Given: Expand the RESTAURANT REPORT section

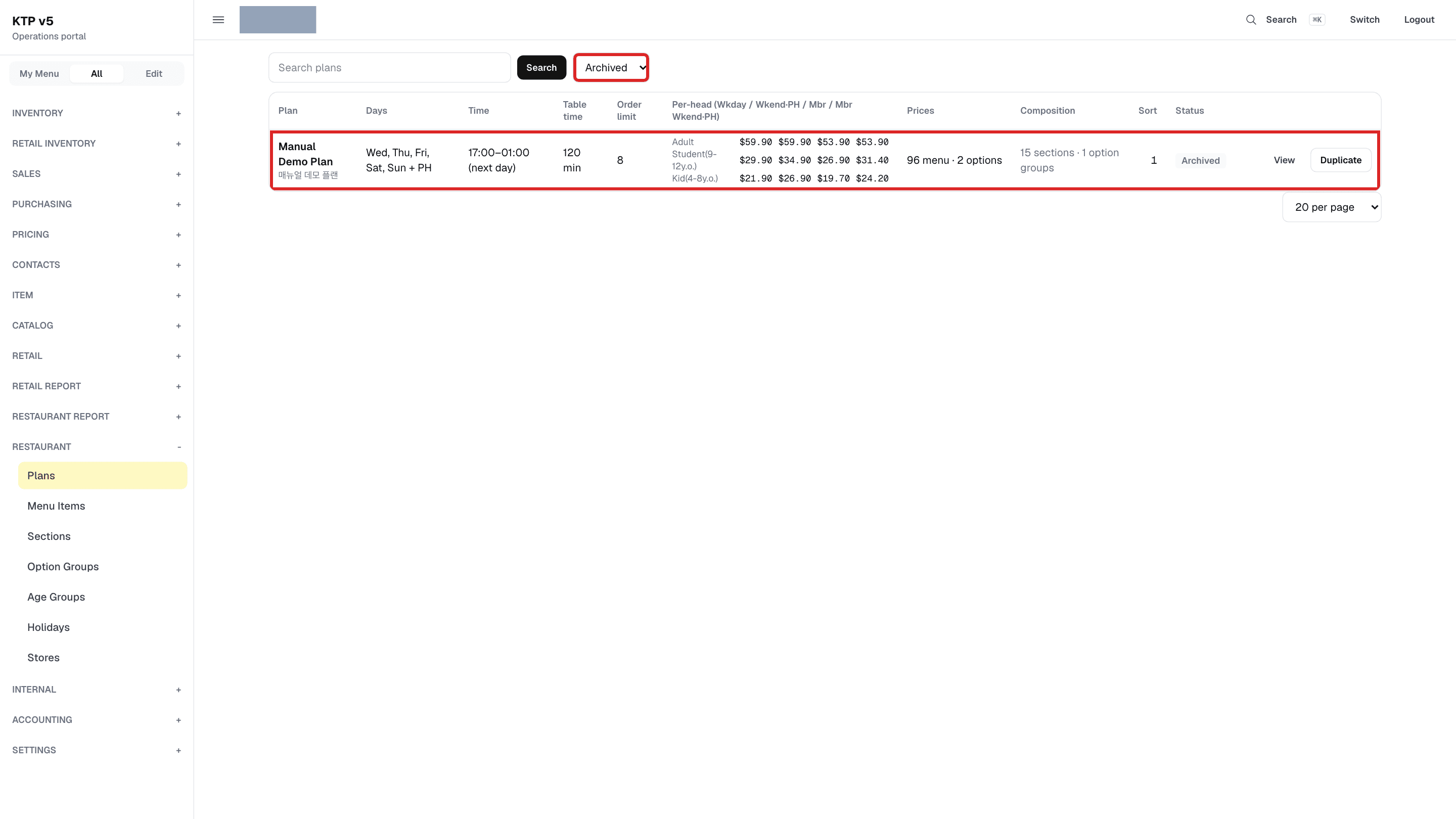Looking at the screenshot, I should [97, 417].
